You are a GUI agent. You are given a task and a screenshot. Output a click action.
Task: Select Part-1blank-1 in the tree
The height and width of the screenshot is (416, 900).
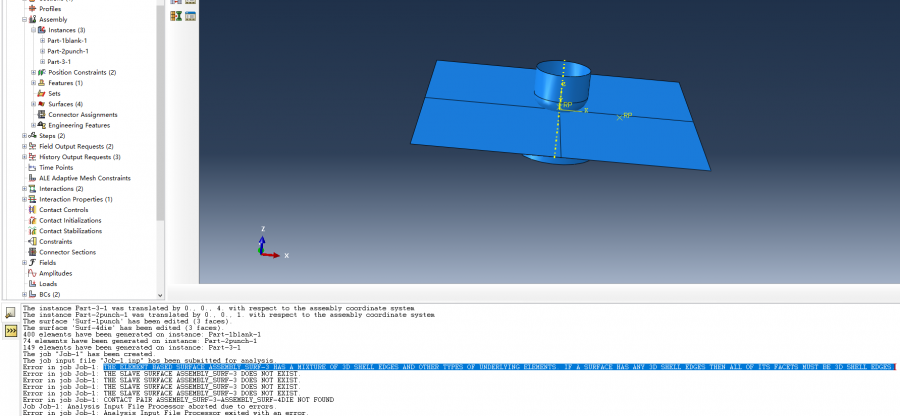[x=67, y=41]
